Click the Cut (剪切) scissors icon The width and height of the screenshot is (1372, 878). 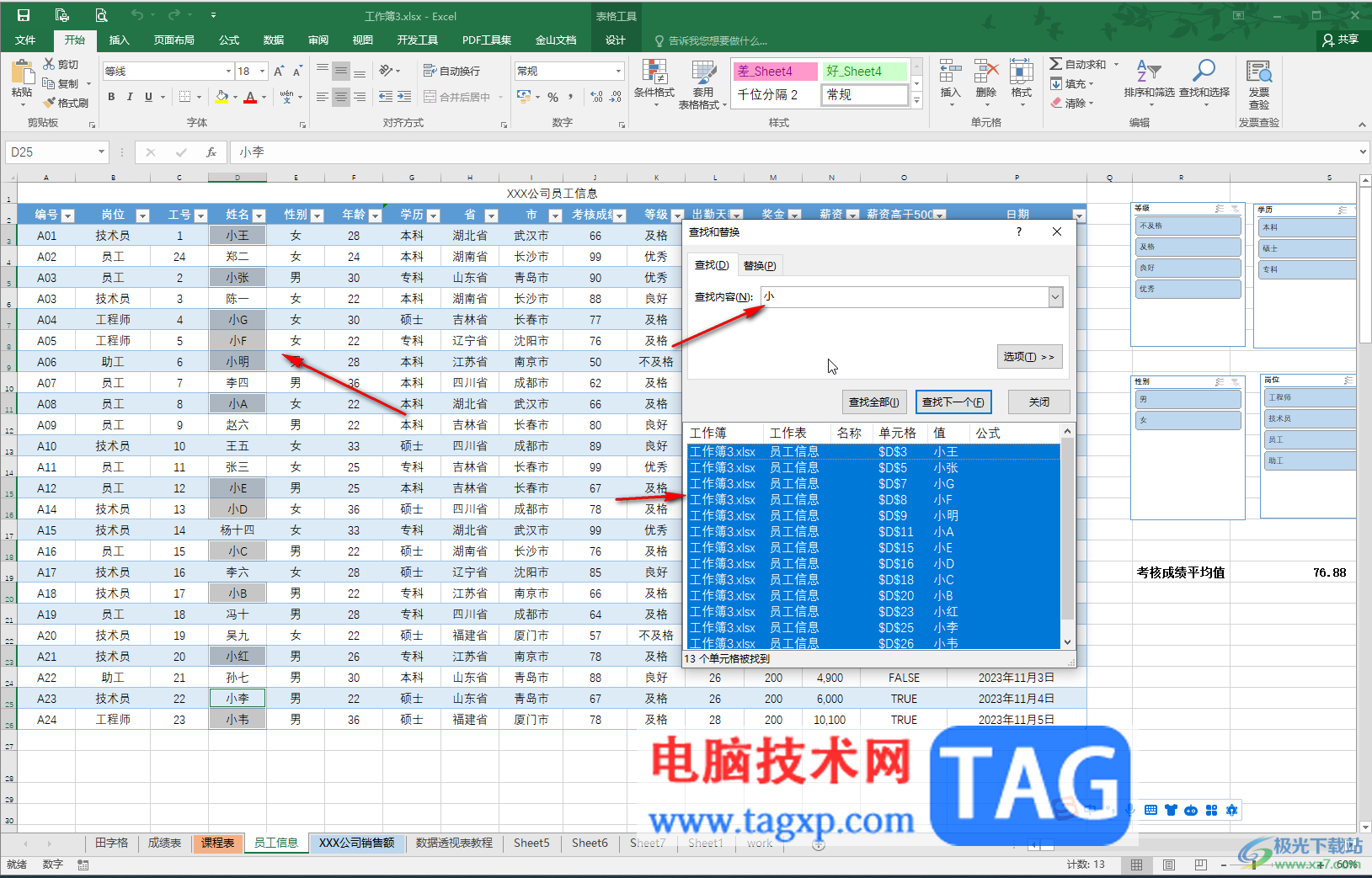click(50, 65)
